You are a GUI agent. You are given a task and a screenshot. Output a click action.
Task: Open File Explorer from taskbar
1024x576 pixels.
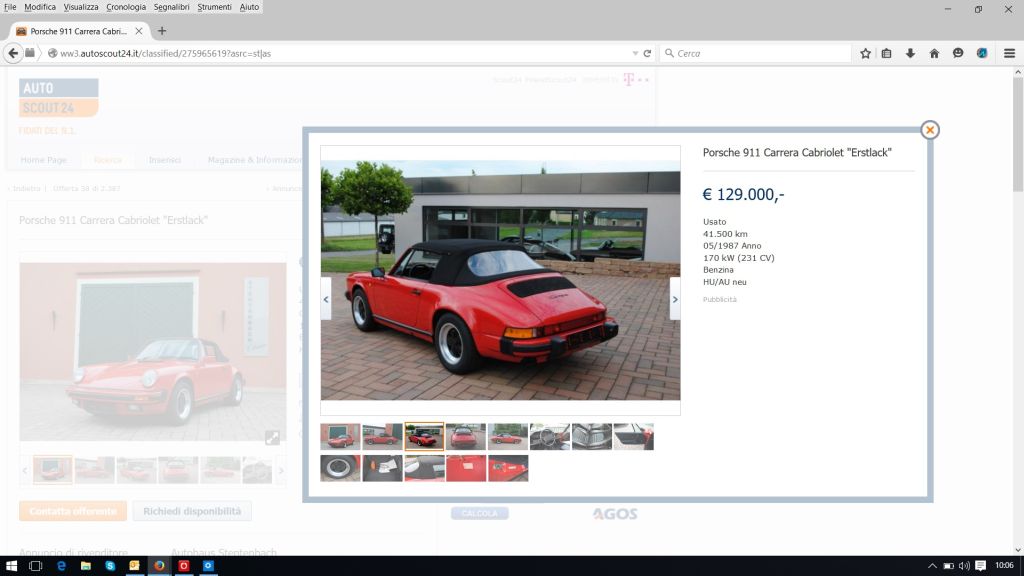tap(86, 566)
